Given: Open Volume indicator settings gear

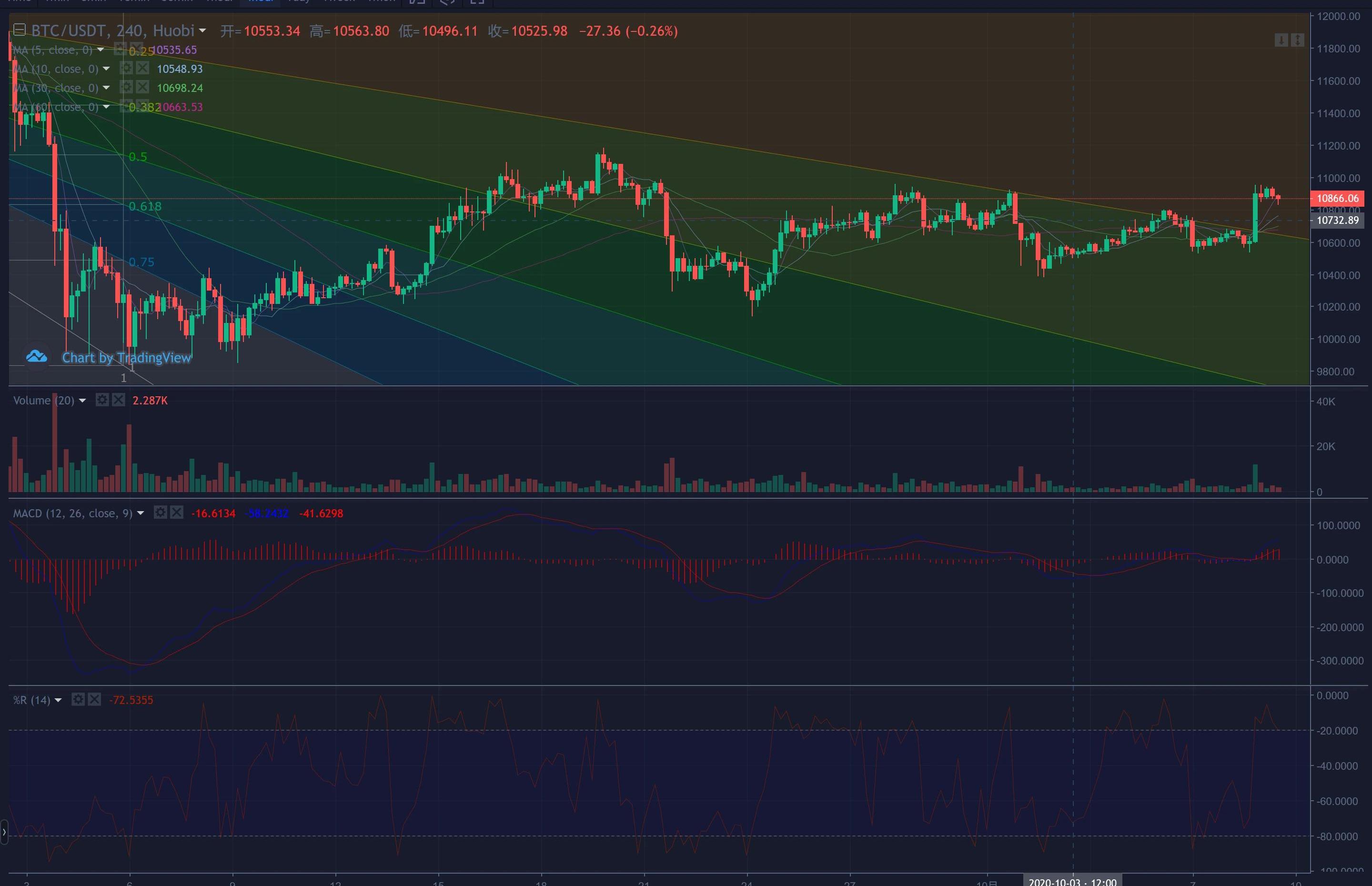Looking at the screenshot, I should 102,399.
